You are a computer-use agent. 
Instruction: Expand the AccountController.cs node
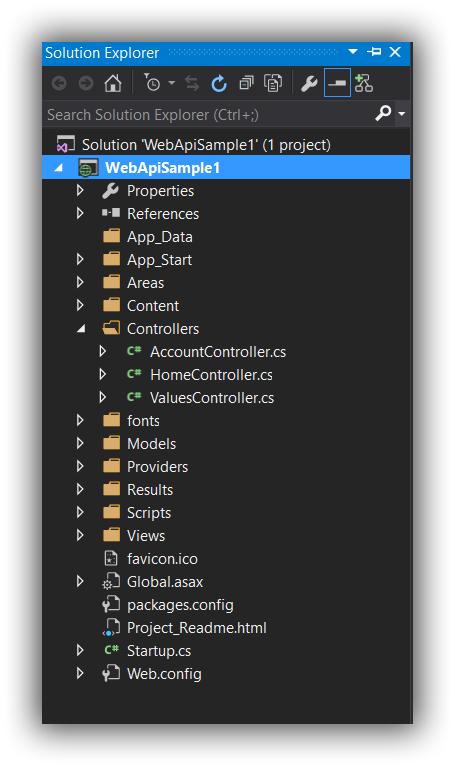(x=102, y=351)
